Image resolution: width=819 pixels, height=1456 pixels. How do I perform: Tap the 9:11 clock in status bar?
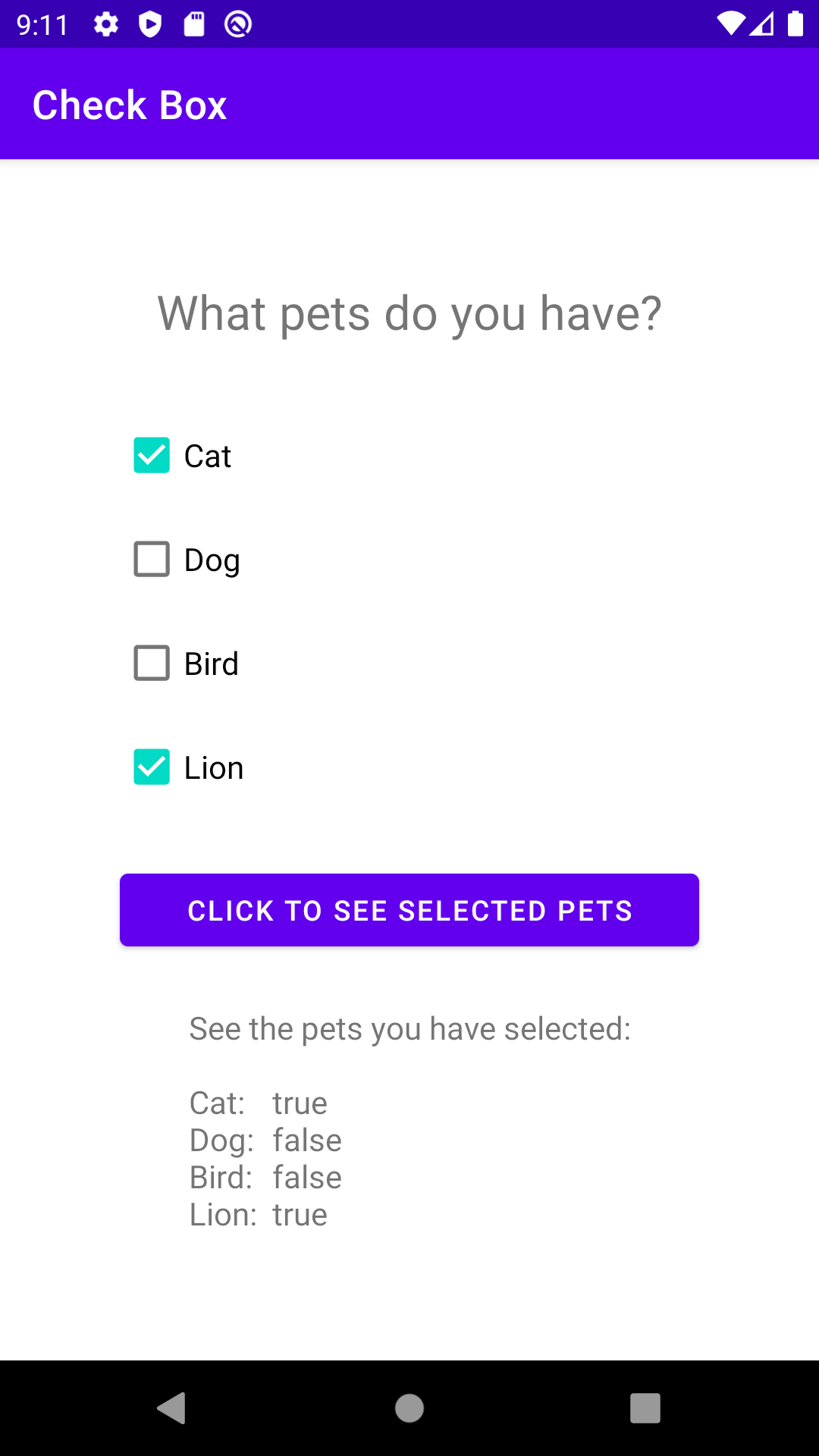tap(42, 25)
